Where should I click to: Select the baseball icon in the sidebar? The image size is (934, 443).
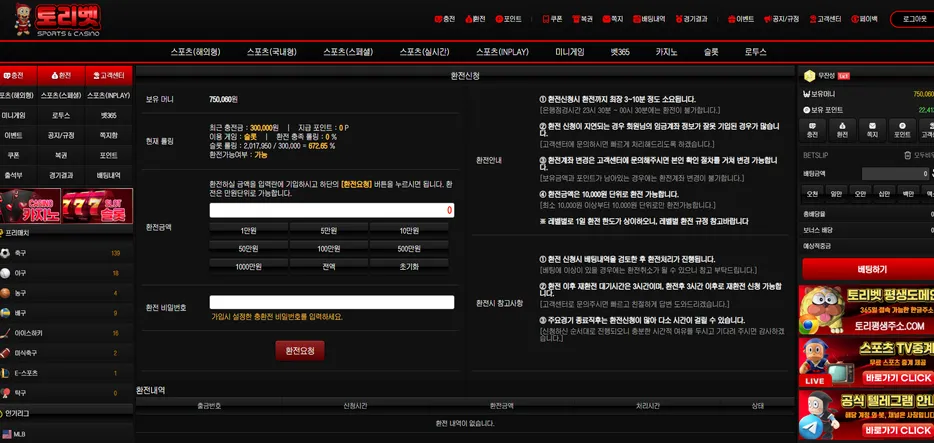5,273
